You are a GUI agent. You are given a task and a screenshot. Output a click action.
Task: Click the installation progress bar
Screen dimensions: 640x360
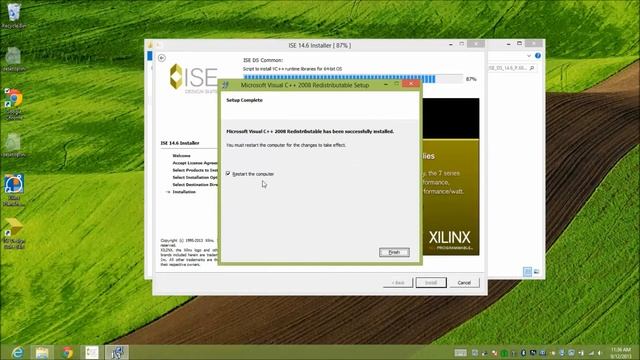pos(353,79)
